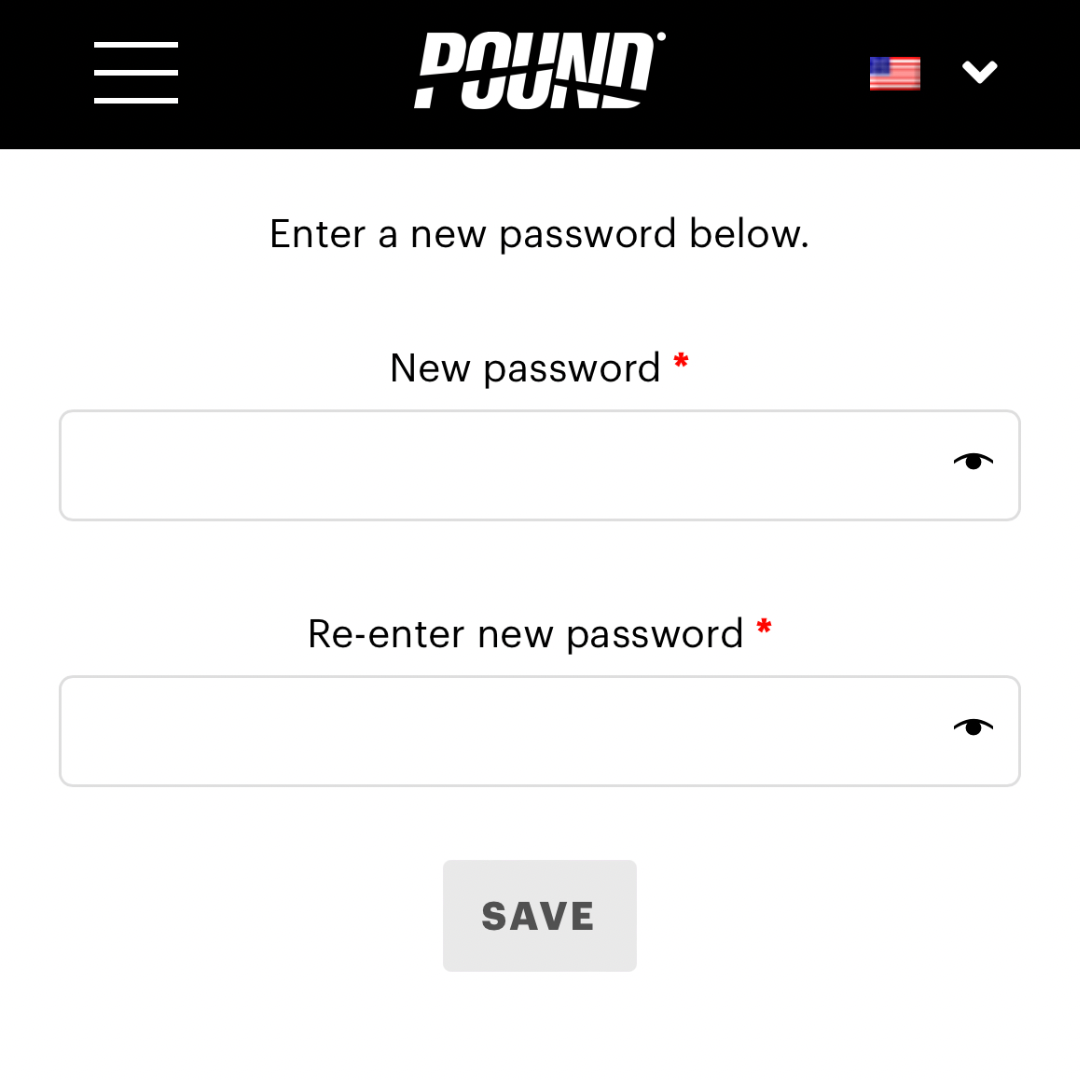This screenshot has height=1080, width=1080.
Task: Collapse the region selection chevron
Action: 980,71
